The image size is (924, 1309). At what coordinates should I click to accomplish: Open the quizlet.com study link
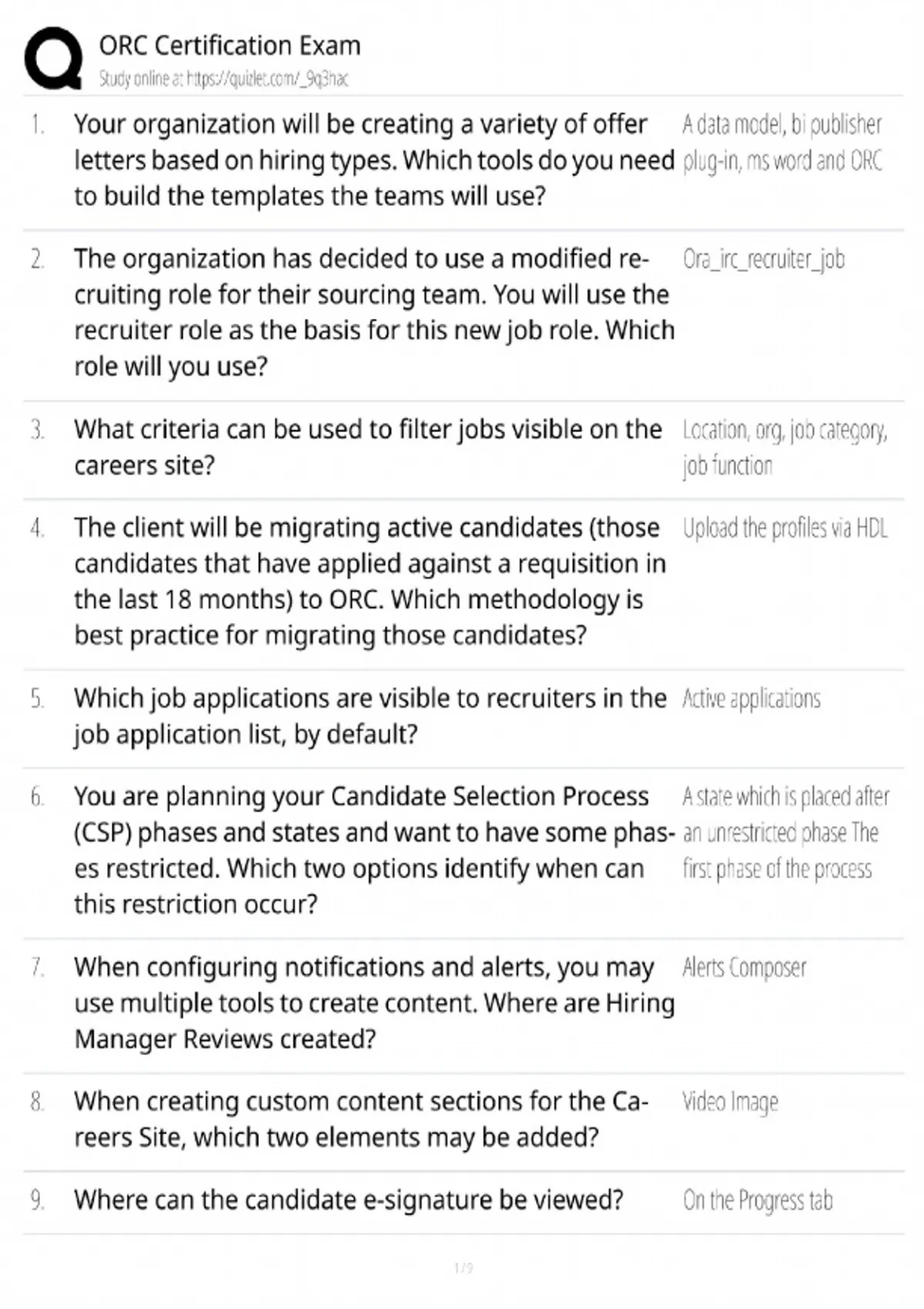pos(223,79)
